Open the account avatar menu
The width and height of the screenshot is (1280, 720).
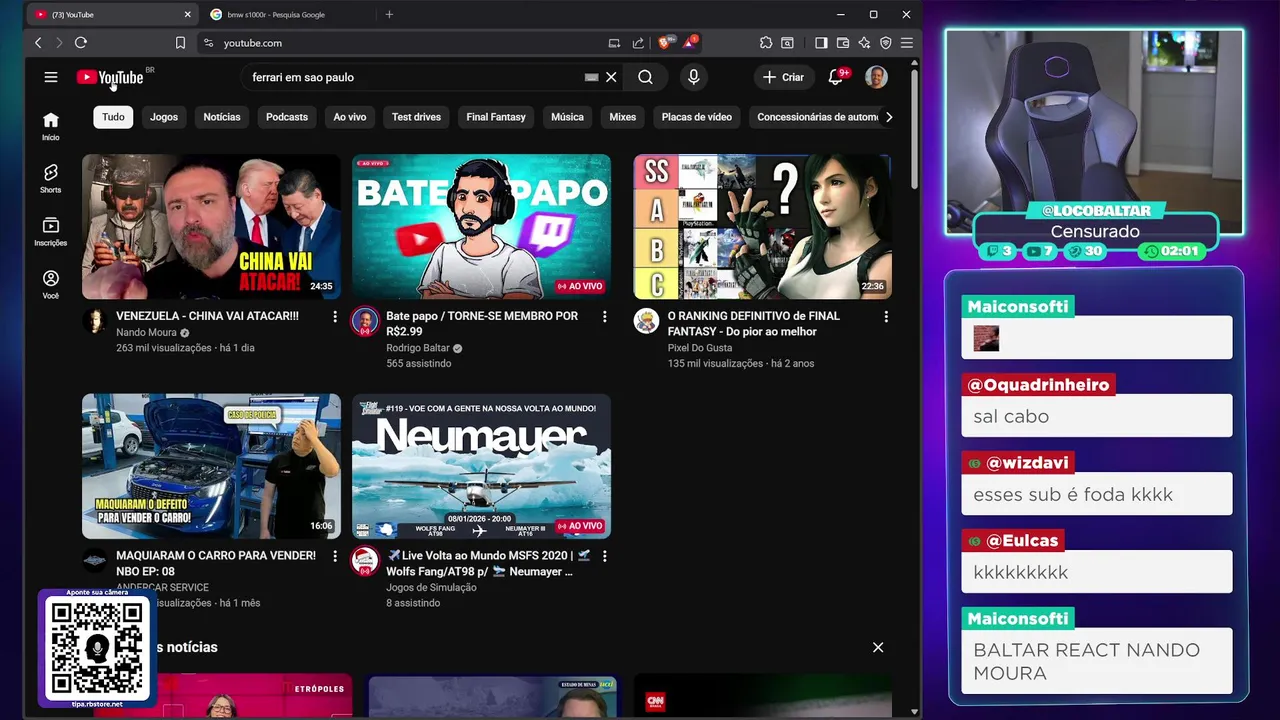[x=876, y=77]
